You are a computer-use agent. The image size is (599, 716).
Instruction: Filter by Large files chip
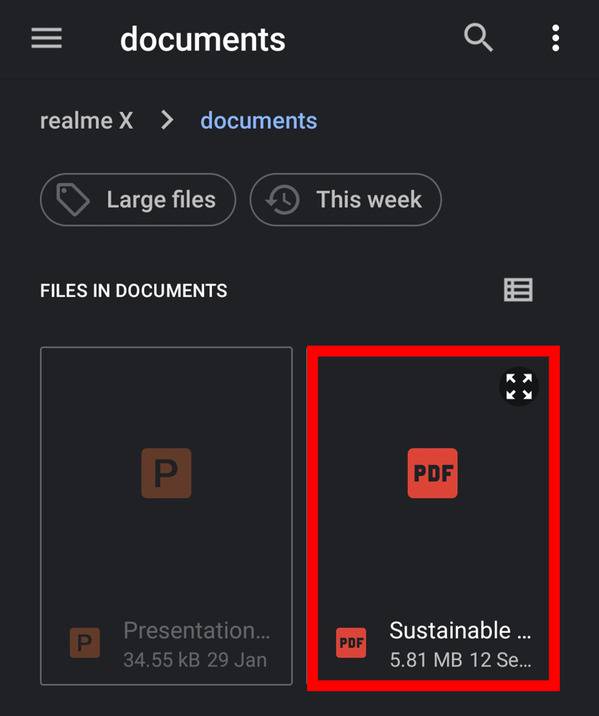(138, 200)
